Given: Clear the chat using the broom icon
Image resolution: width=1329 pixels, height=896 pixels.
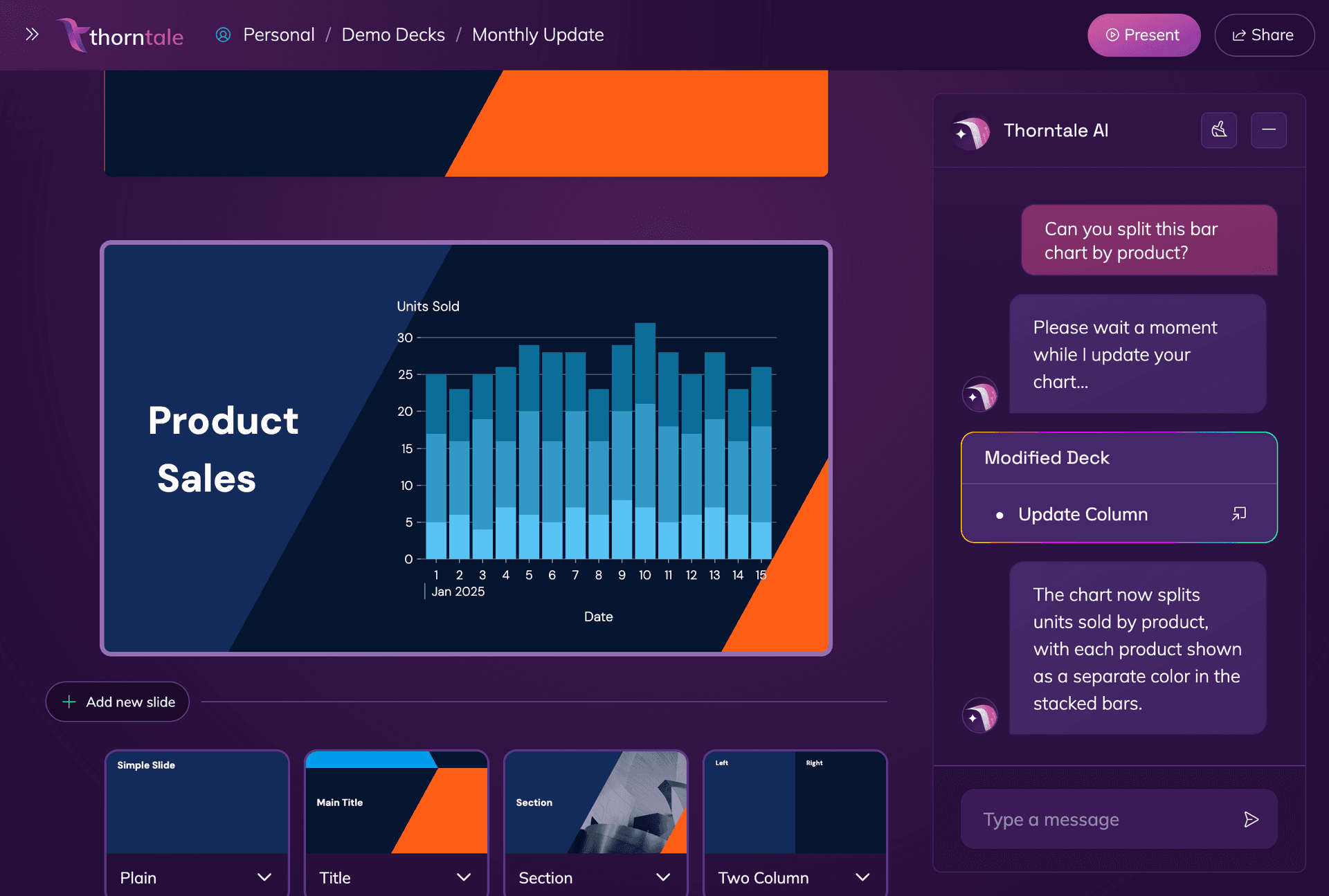Looking at the screenshot, I should tap(1219, 130).
